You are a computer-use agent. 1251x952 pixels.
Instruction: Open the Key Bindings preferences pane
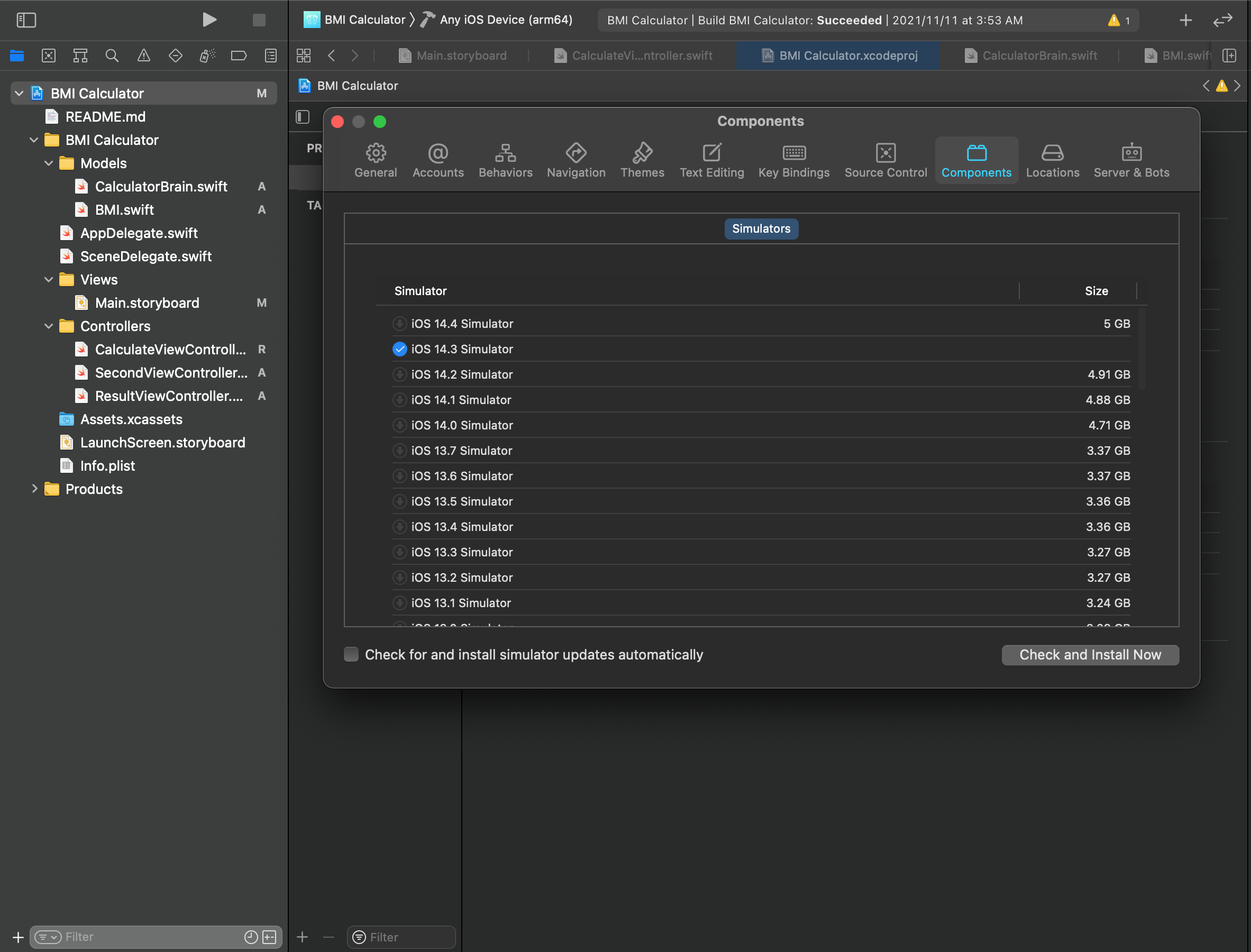793,160
